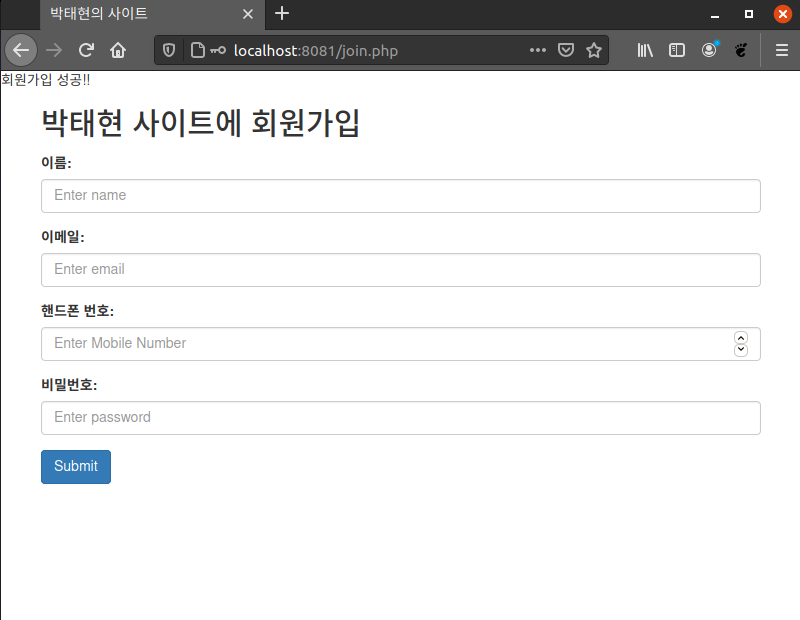Viewport: 800px width, 620px height.
Task: Click the forward navigation arrow
Action: click(54, 50)
